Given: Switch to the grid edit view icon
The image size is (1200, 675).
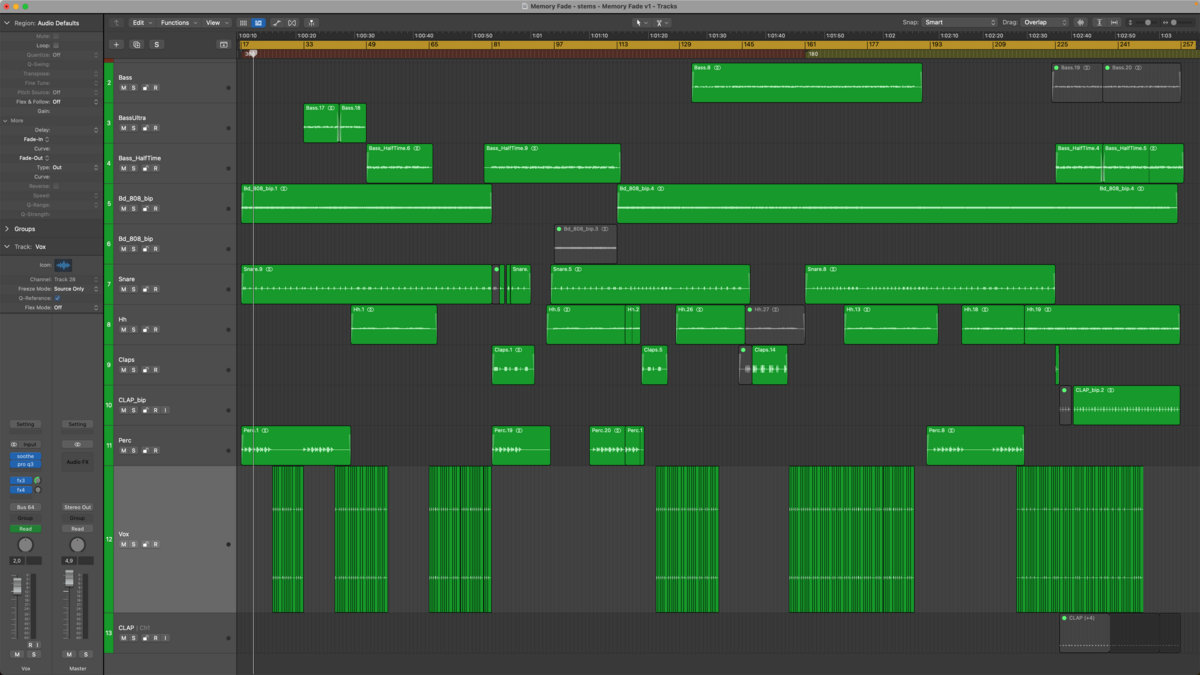Looking at the screenshot, I should coord(244,22).
